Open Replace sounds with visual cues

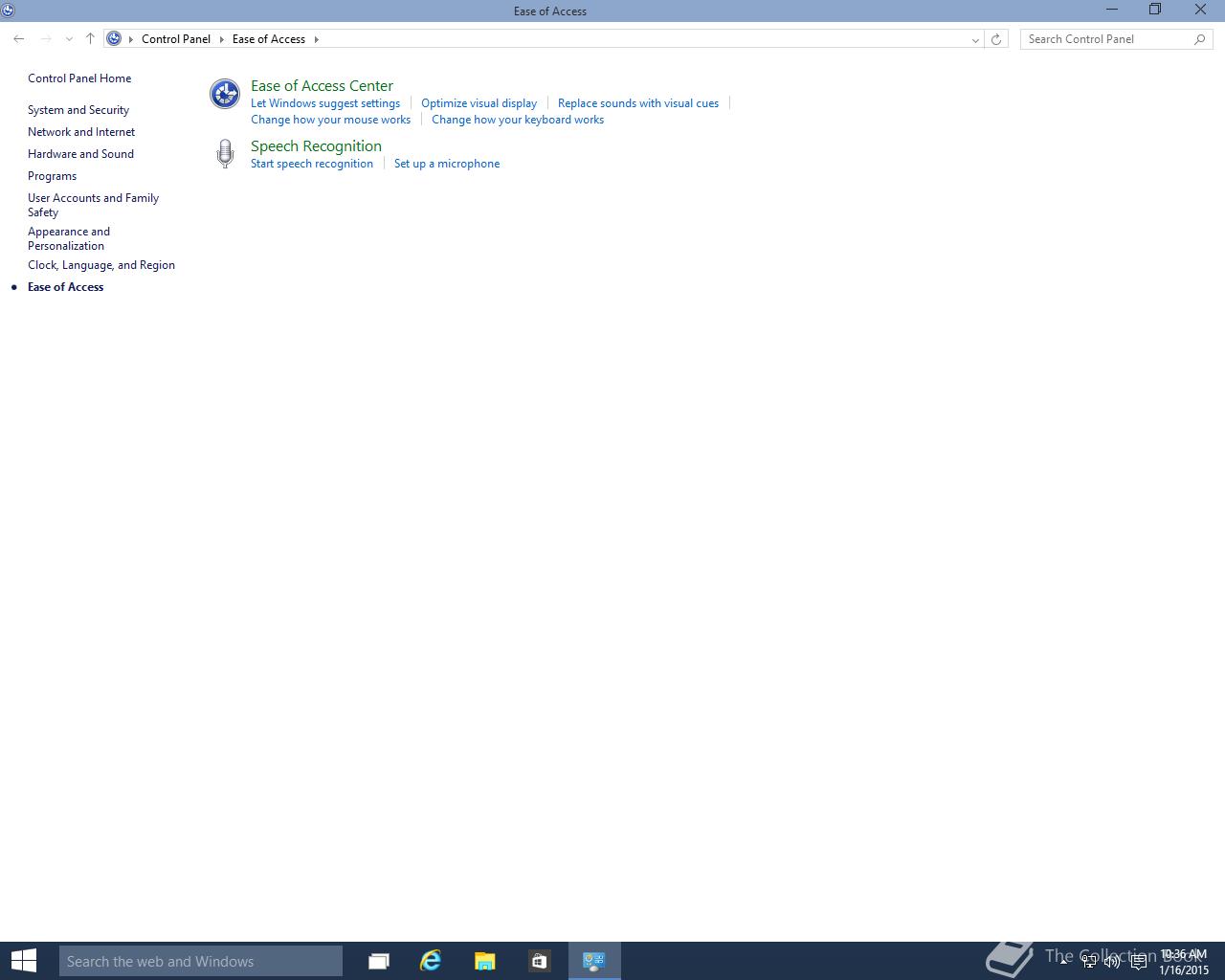click(638, 103)
